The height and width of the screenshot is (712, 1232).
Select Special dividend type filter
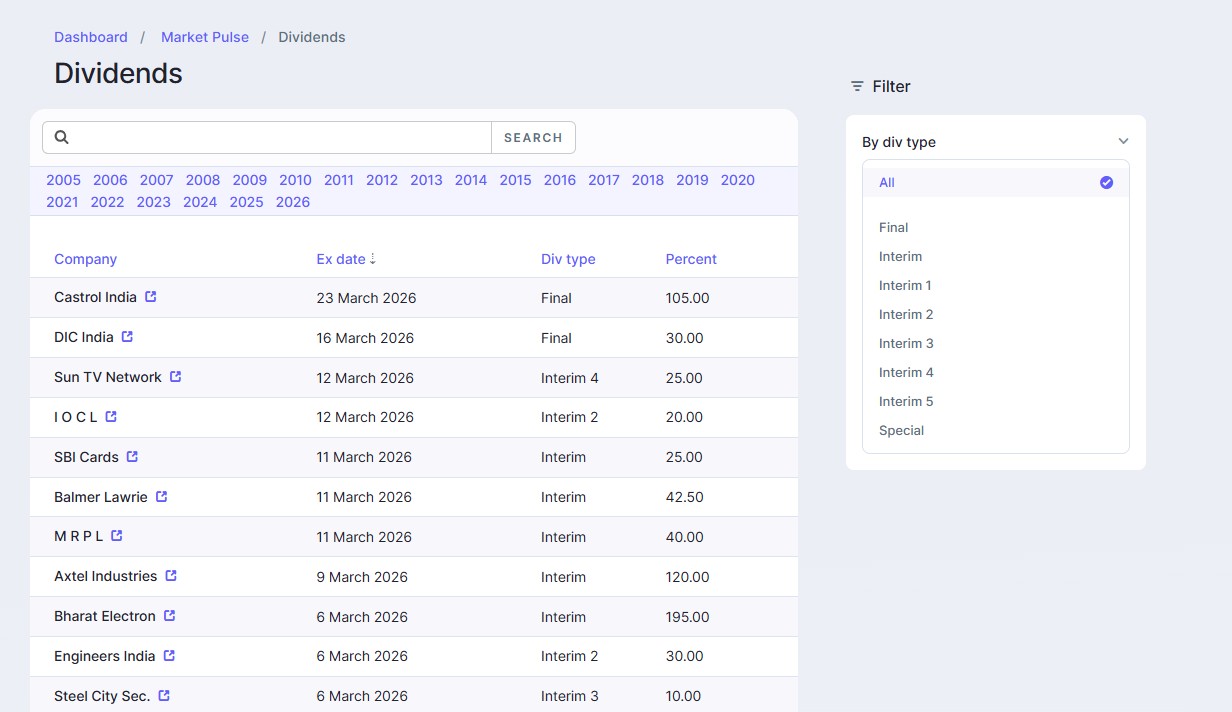[x=901, y=430]
